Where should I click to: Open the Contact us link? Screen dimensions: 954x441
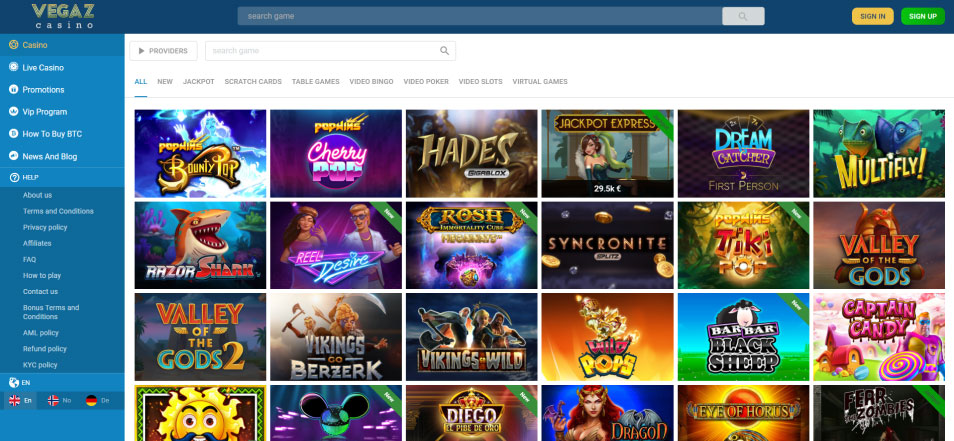(x=40, y=291)
